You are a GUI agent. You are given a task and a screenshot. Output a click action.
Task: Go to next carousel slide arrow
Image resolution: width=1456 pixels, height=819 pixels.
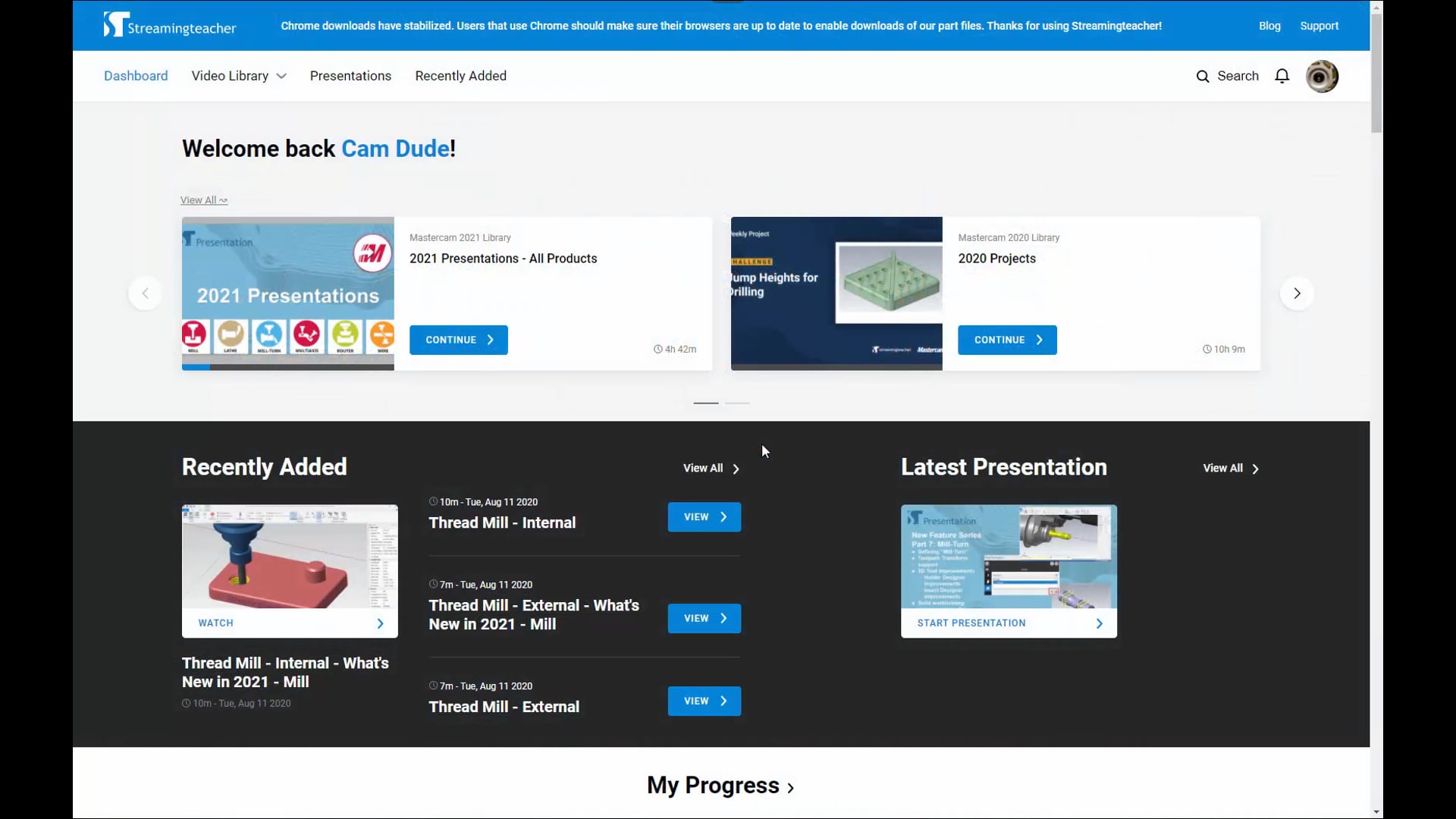1297,293
